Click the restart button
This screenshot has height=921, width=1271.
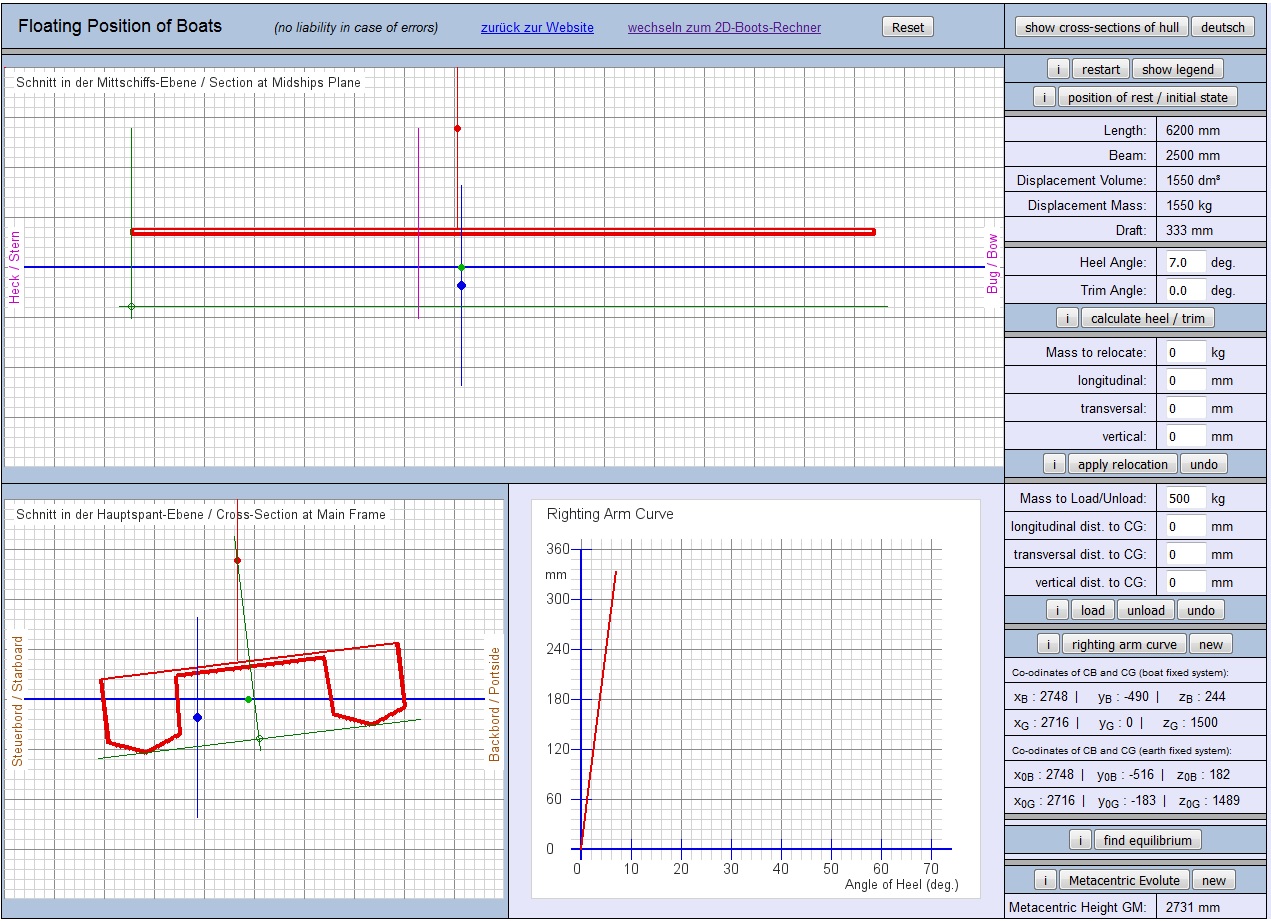(x=1101, y=69)
